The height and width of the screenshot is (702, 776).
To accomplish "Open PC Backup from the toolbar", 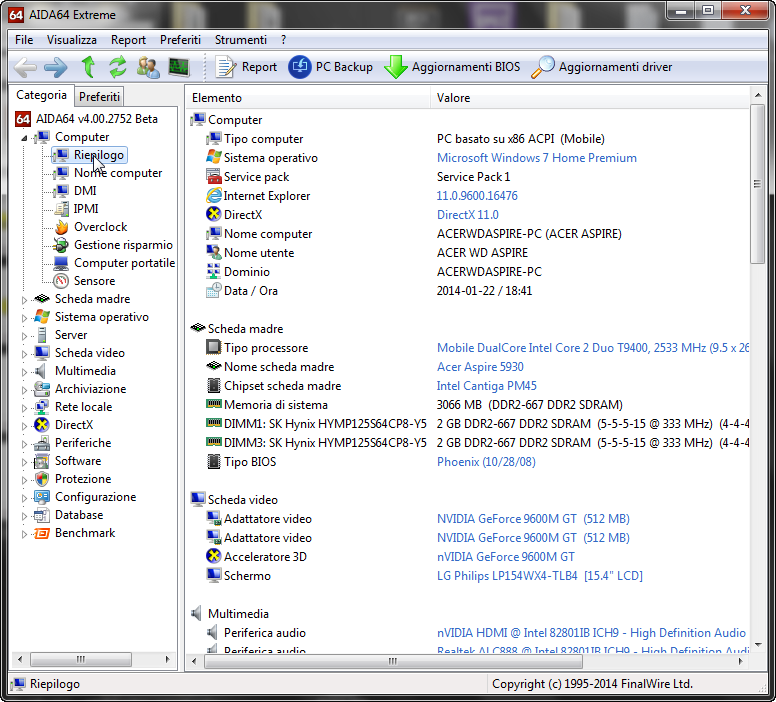I will coord(331,67).
